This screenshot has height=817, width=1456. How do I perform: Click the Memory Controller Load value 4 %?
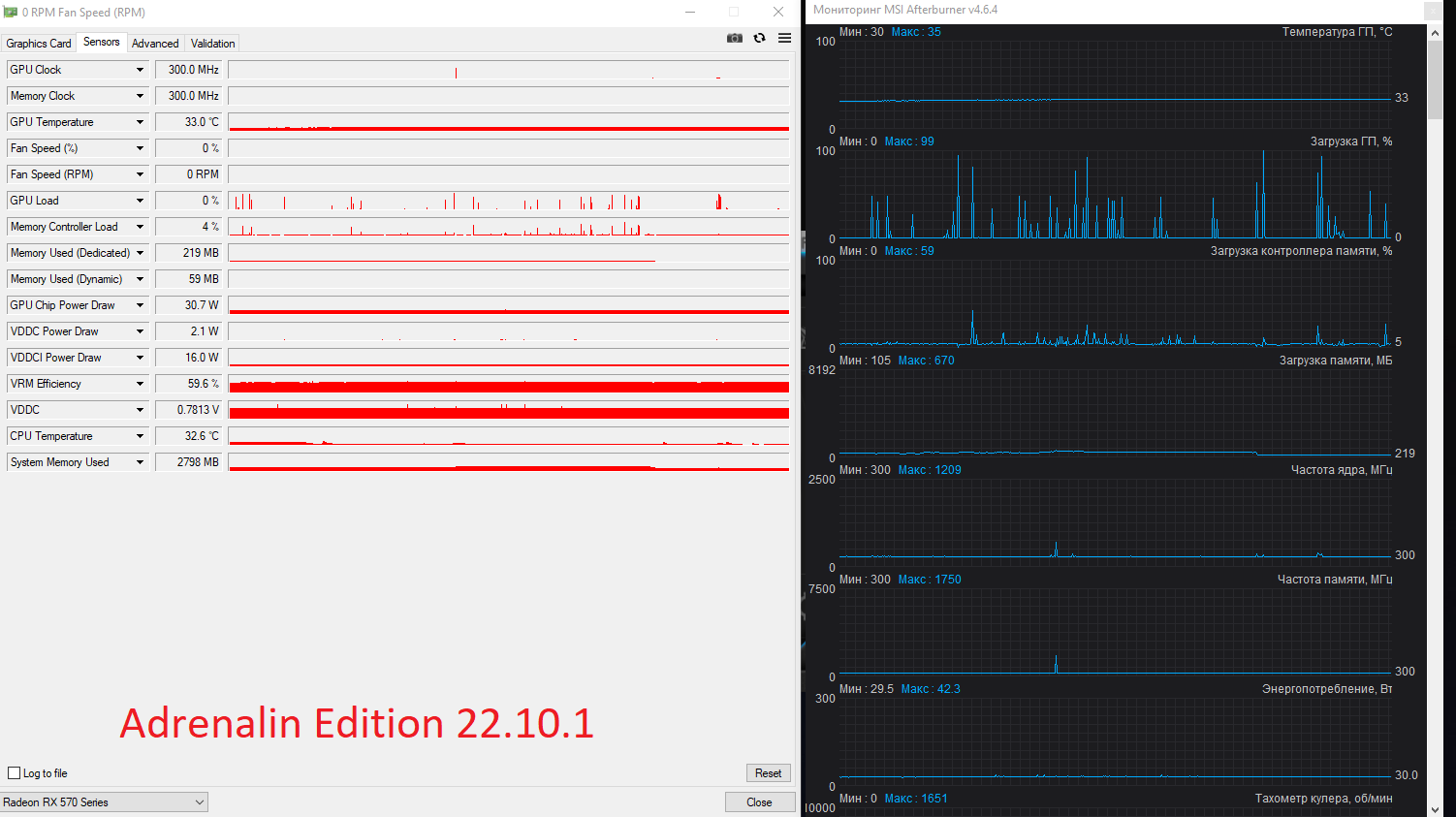coord(189,227)
